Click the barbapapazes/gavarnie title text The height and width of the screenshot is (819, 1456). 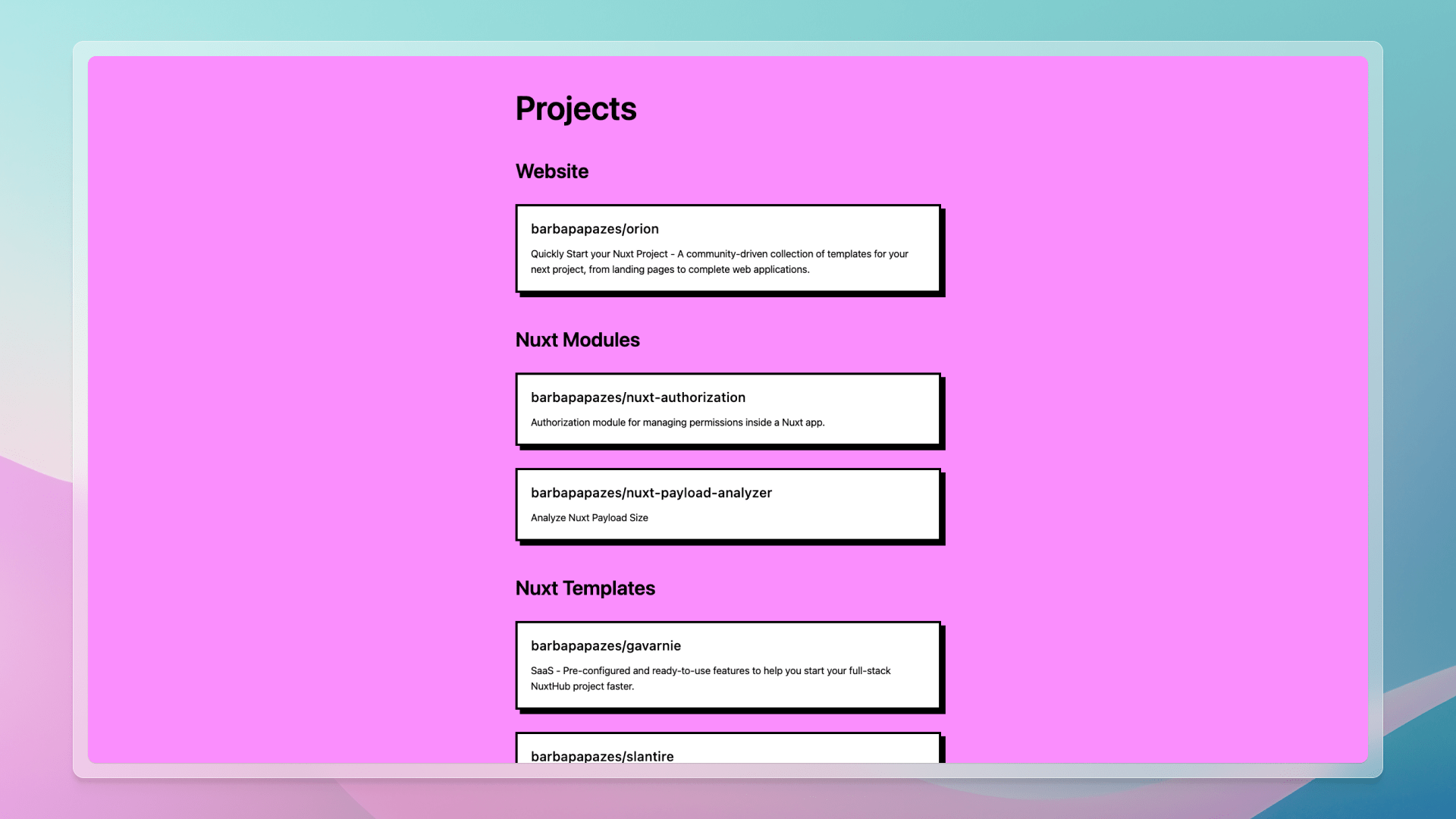point(605,645)
